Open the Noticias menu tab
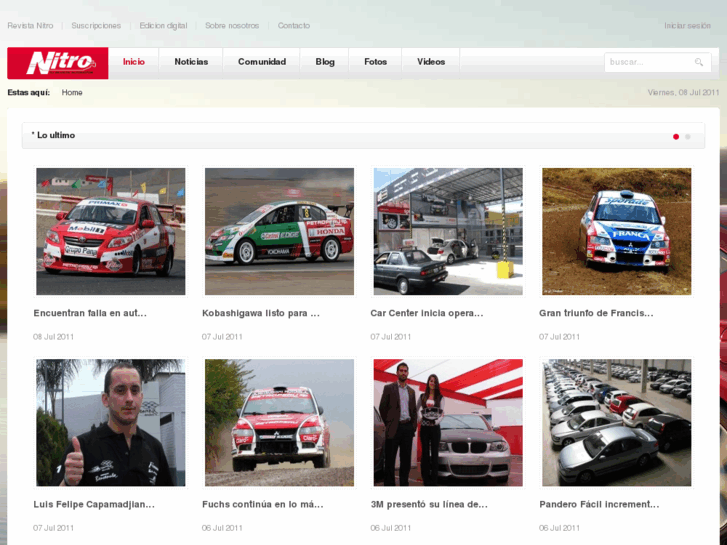This screenshot has width=727, height=545. click(x=191, y=62)
